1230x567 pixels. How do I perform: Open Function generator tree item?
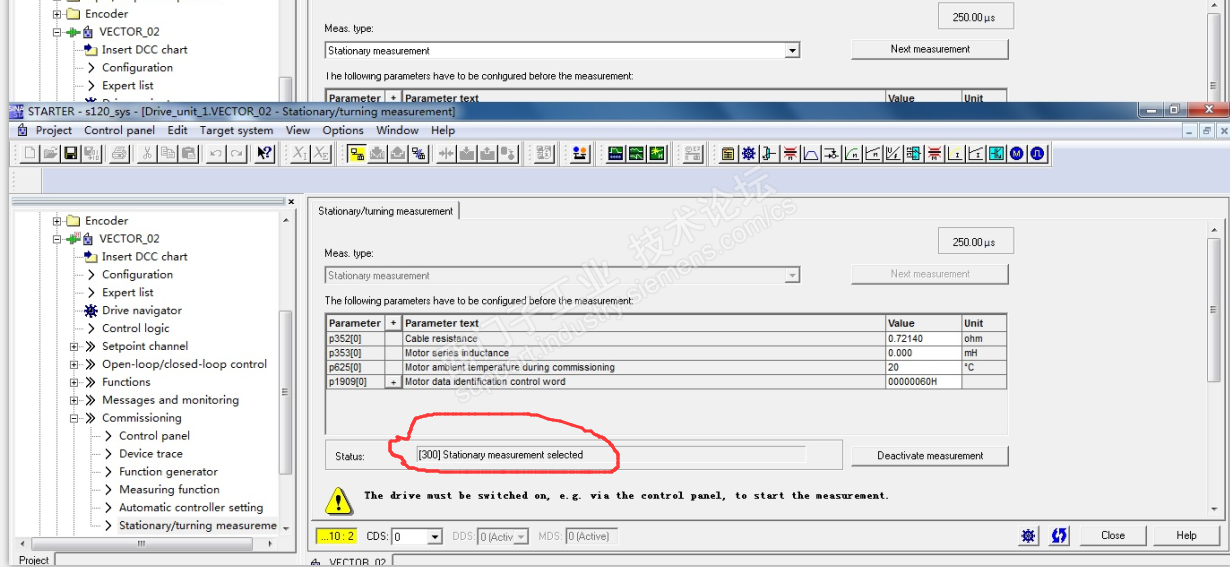coord(168,472)
